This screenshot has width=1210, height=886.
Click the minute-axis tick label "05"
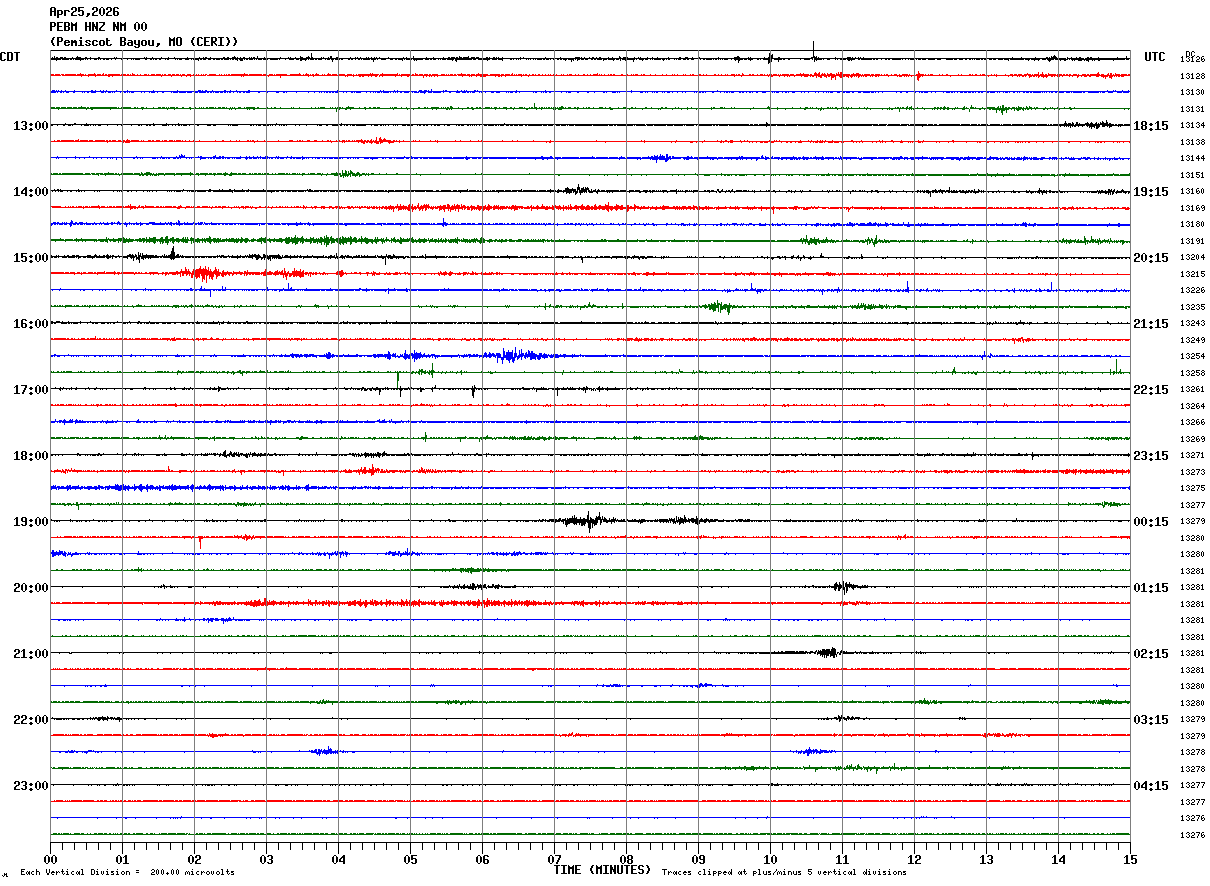click(410, 859)
